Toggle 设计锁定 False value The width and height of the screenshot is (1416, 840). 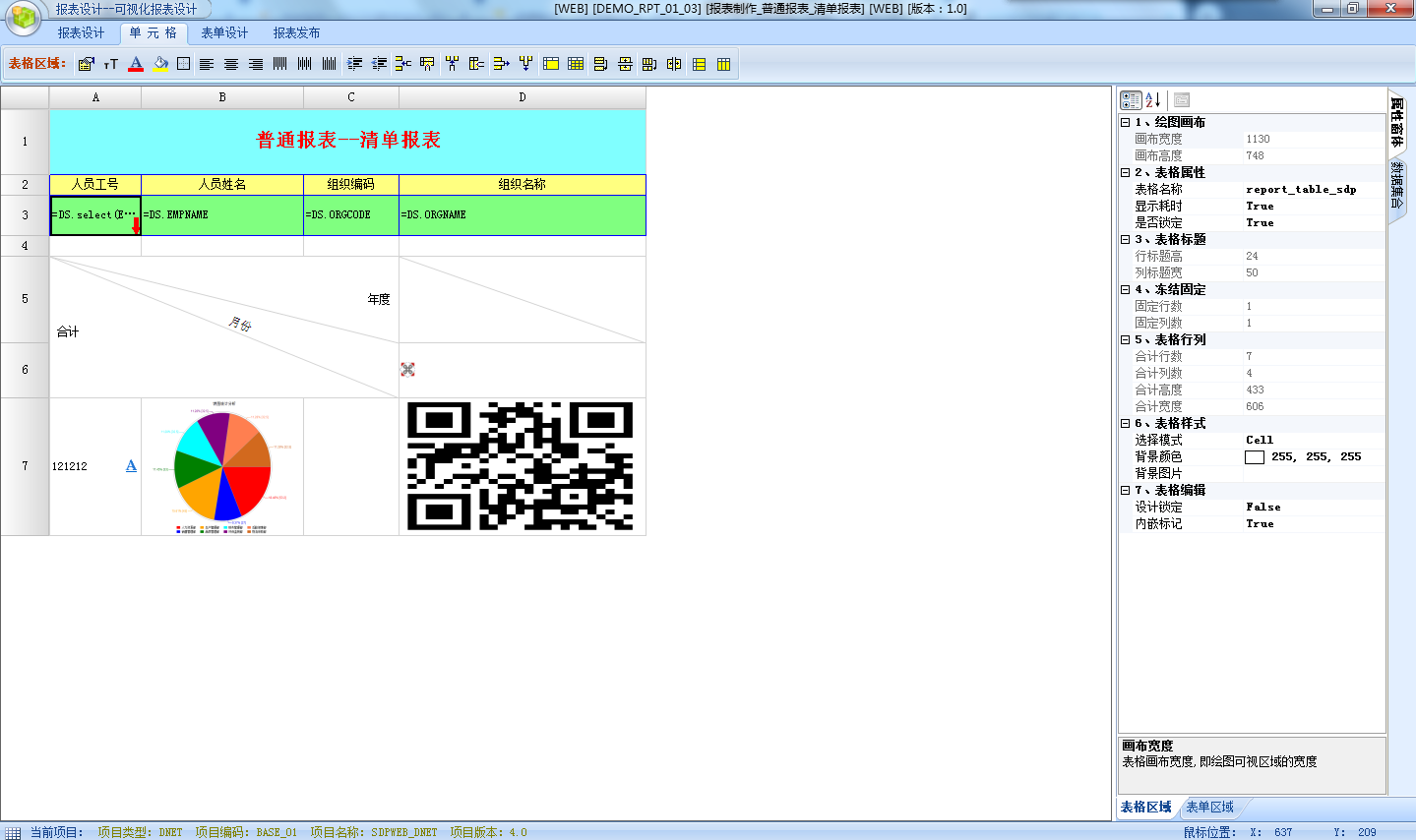click(x=1263, y=508)
